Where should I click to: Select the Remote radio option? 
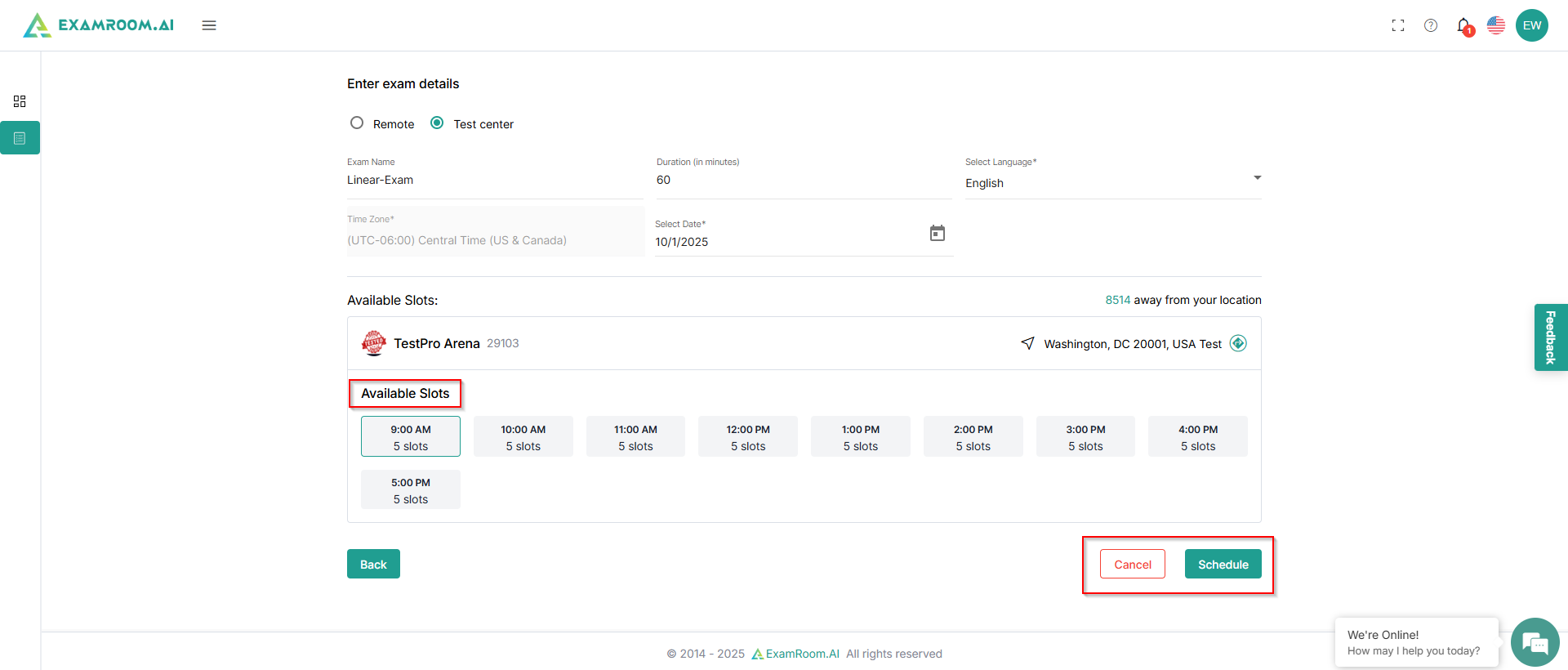[357, 123]
